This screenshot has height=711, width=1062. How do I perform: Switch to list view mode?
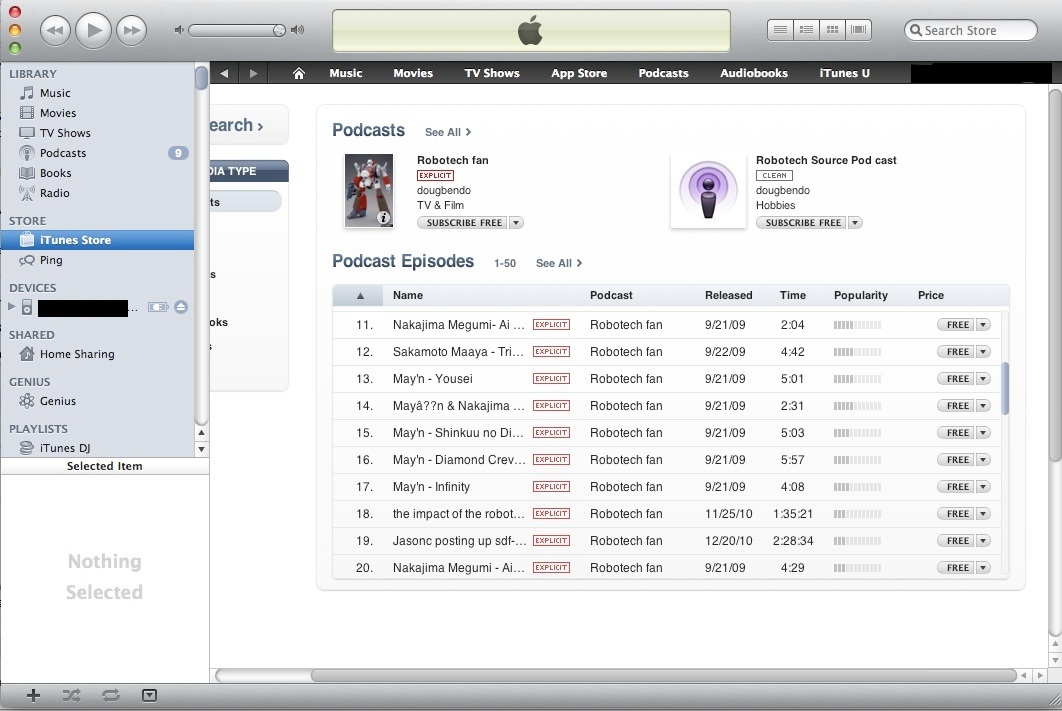[x=780, y=30]
